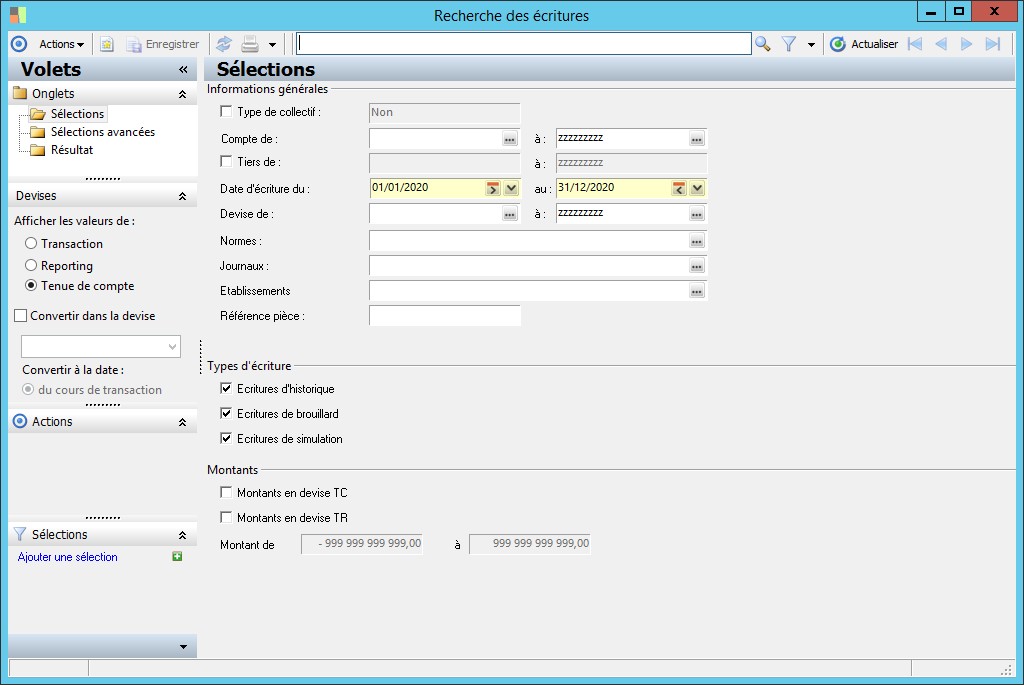Image resolution: width=1024 pixels, height=685 pixels.
Task: Click the Actualiser refresh button
Action: 864,44
